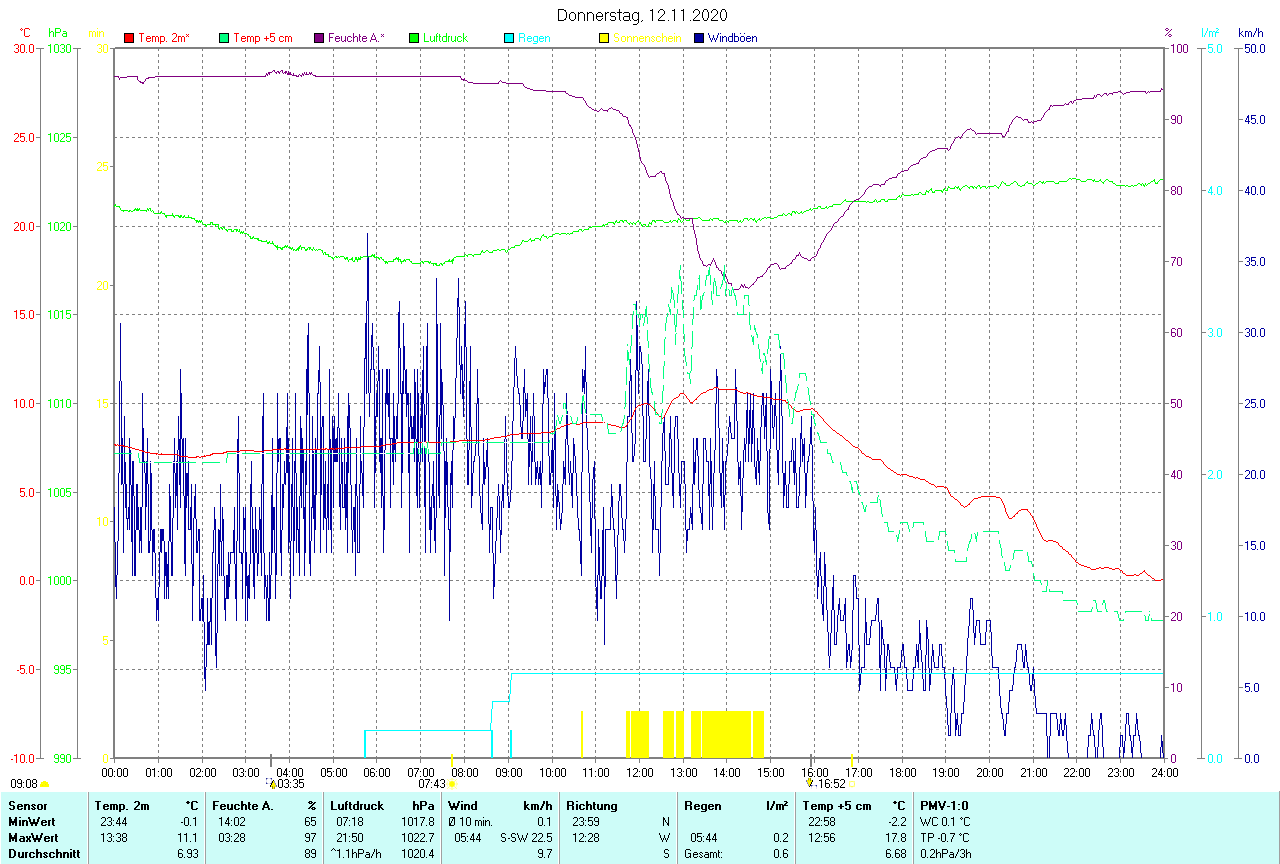Click the purple Feuchte A. legend swatch

pos(320,38)
